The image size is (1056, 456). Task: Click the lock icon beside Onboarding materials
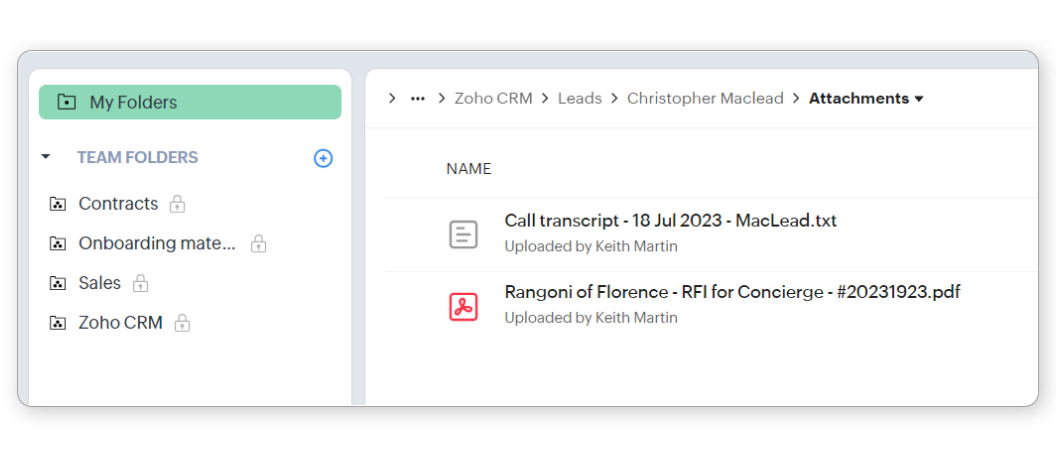tap(258, 243)
